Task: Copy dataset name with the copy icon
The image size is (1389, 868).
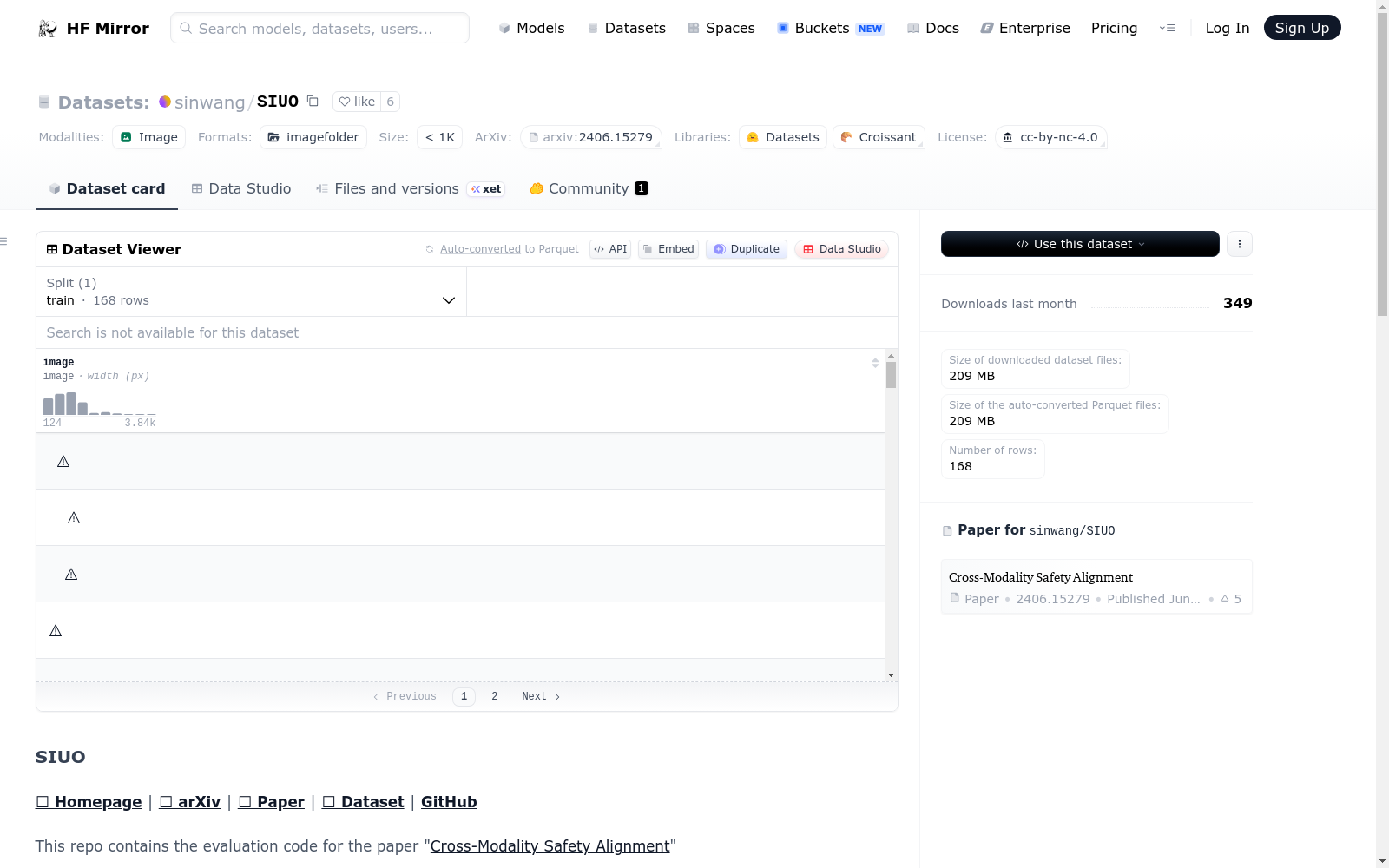Action: click(313, 102)
